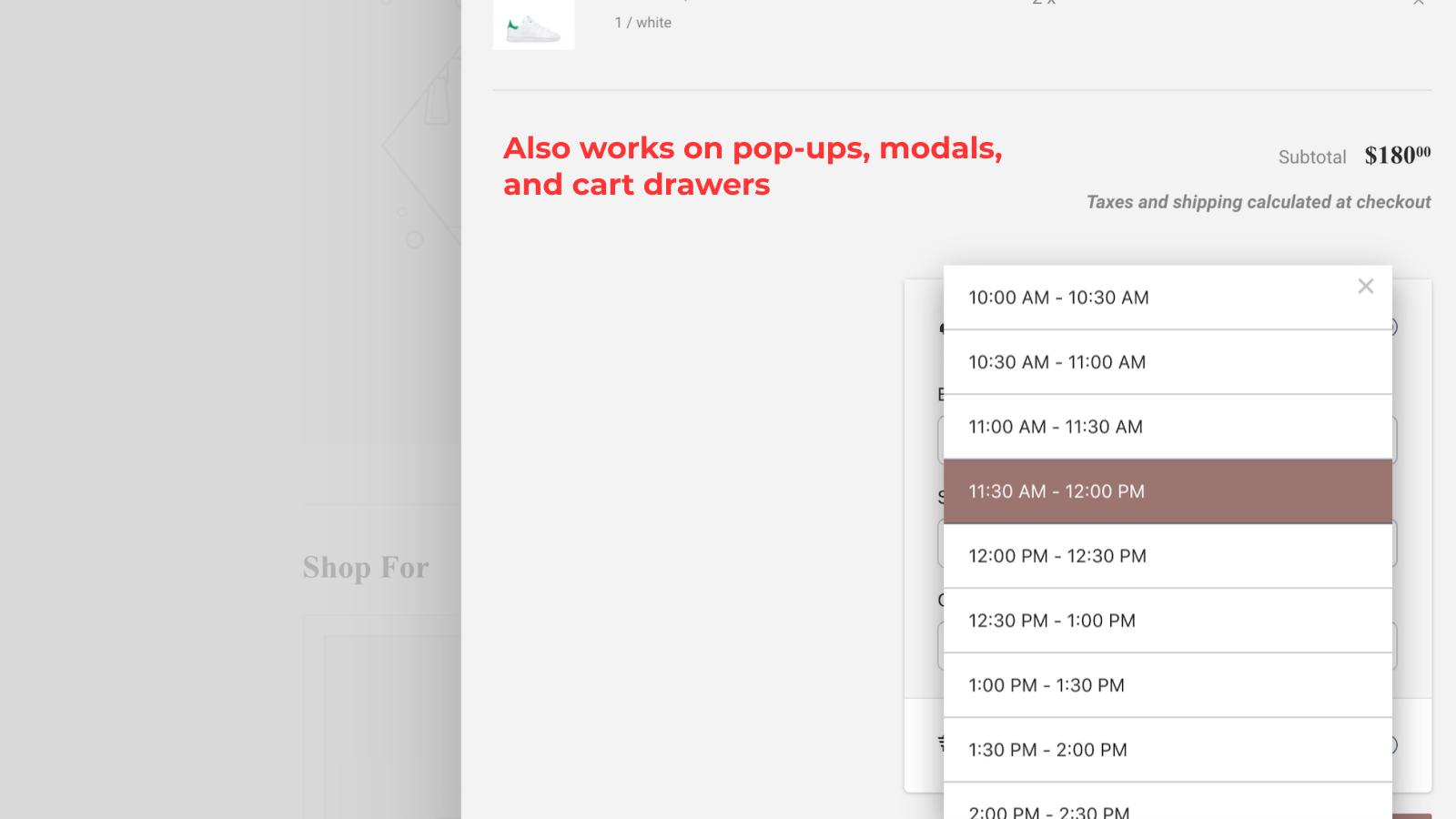Pick the 11:00 AM - 11:30 AM option
Viewport: 1456px width, 819px height.
click(x=1054, y=426)
